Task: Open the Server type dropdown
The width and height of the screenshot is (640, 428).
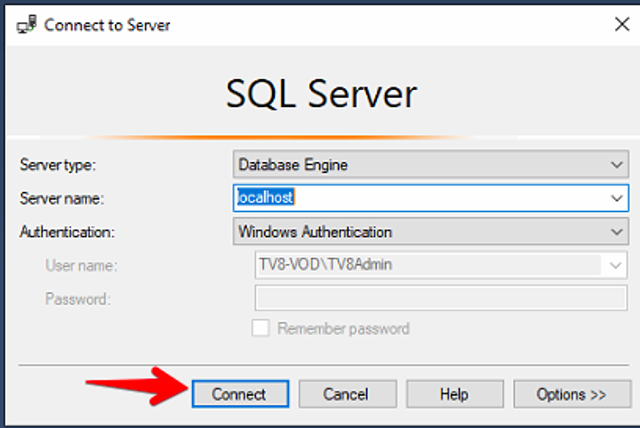Action: [x=431, y=164]
